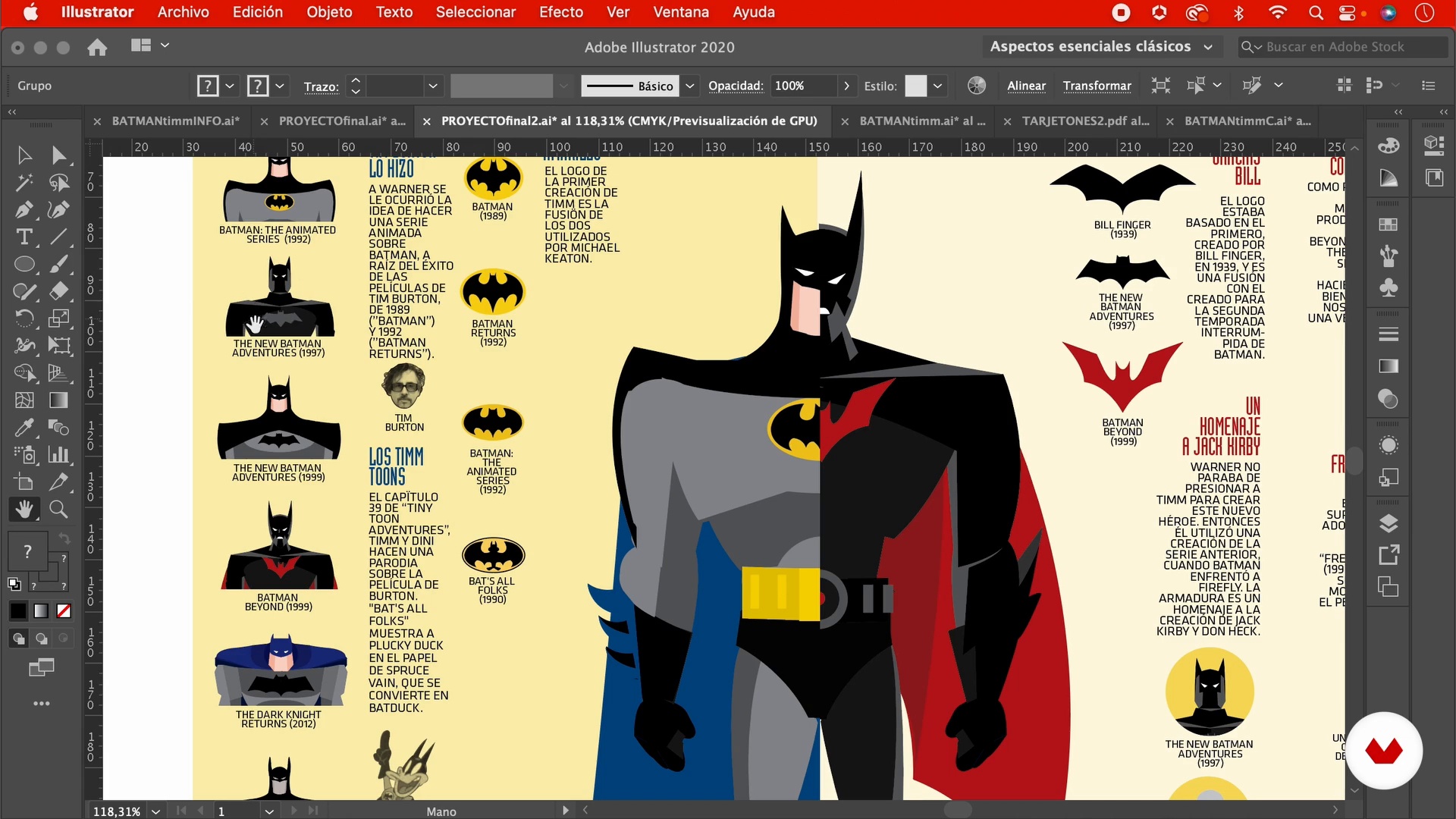
Task: Select the Ellipse tool
Action: [24, 265]
